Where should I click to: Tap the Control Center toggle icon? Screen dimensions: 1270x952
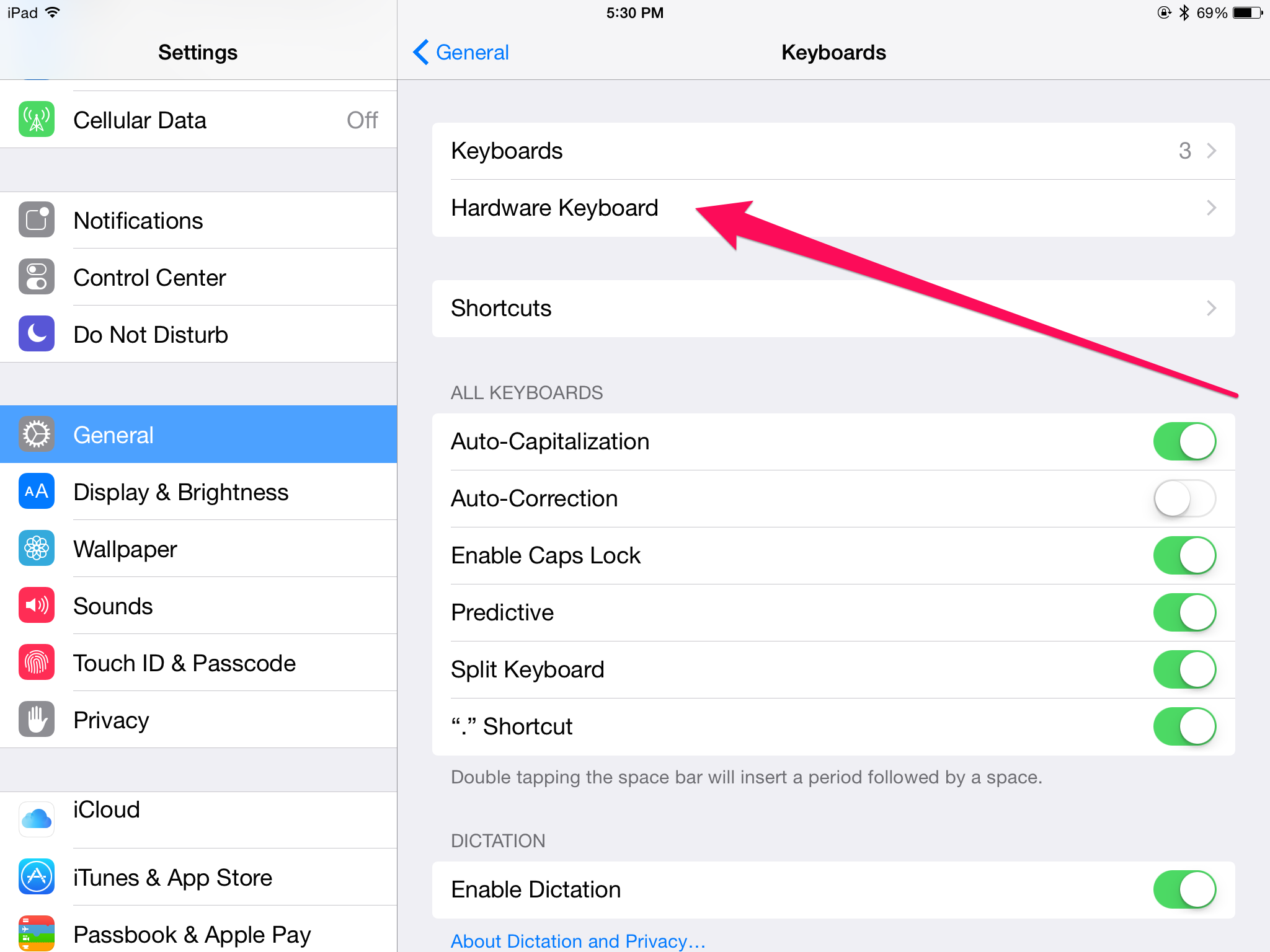pyautogui.click(x=37, y=277)
